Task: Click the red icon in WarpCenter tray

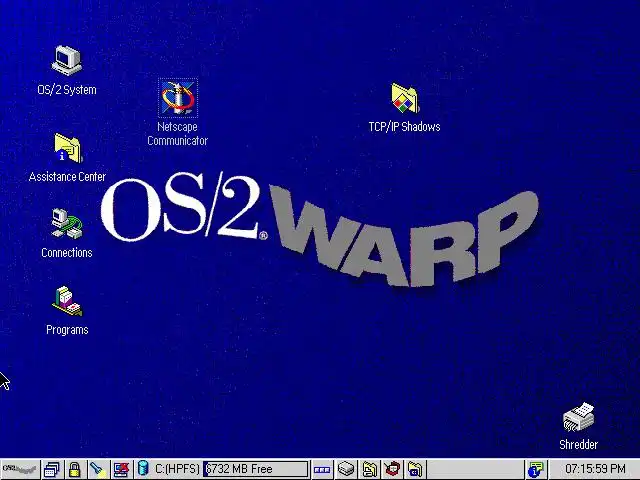Action: (x=393, y=469)
